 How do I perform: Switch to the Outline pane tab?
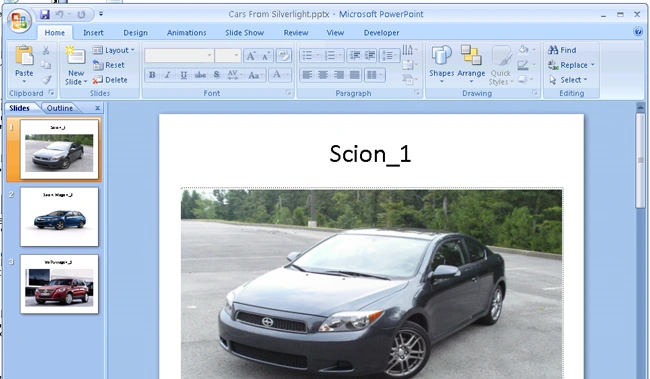(60, 108)
